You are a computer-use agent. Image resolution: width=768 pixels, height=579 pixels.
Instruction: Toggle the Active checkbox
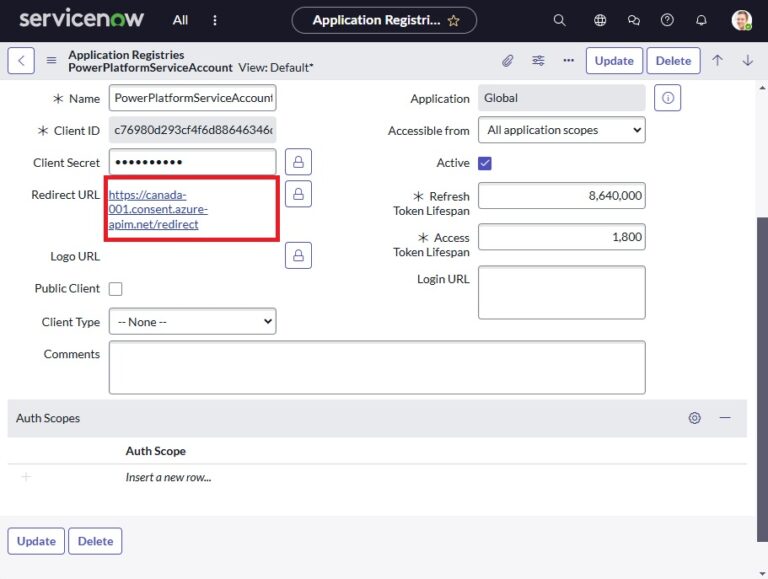(x=485, y=163)
